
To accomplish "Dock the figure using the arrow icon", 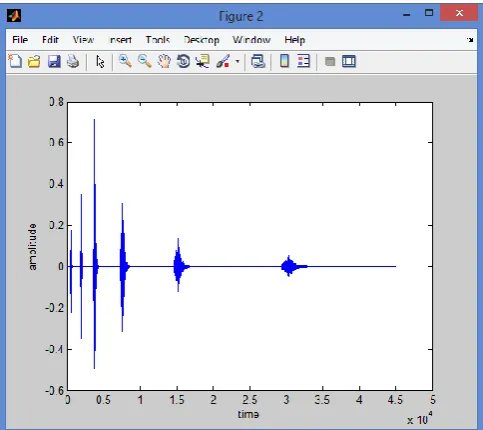I will [x=470, y=40].
